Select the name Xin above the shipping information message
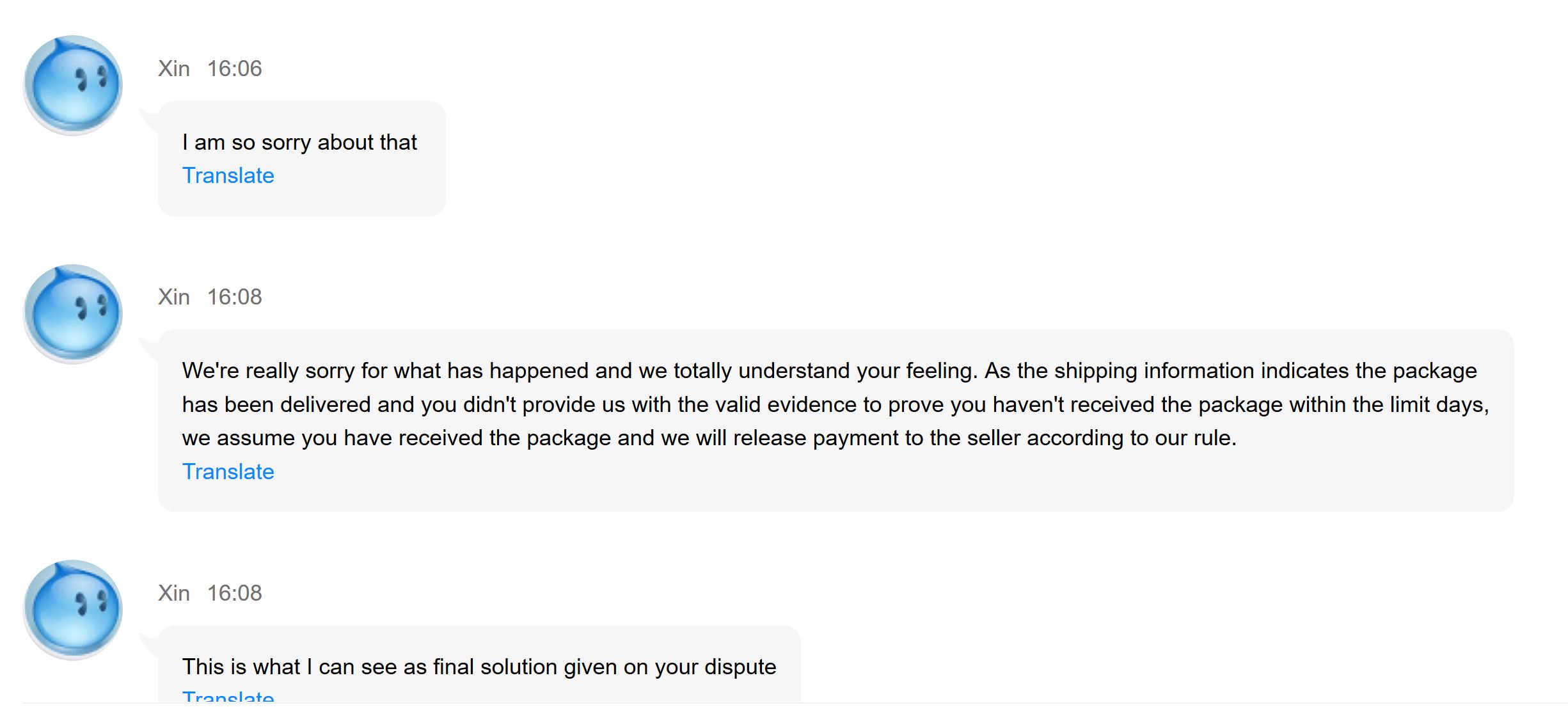Viewport: 1568px width, 719px height. [x=174, y=297]
